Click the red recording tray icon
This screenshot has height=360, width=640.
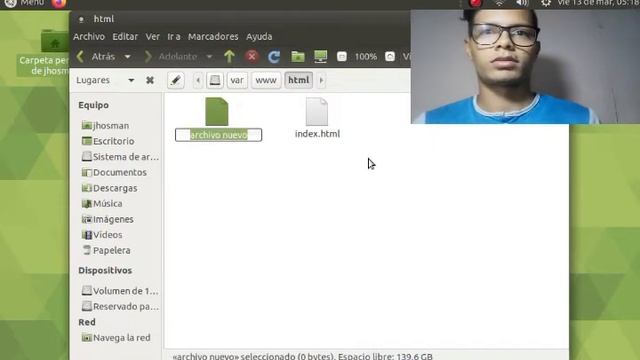[476, 3]
